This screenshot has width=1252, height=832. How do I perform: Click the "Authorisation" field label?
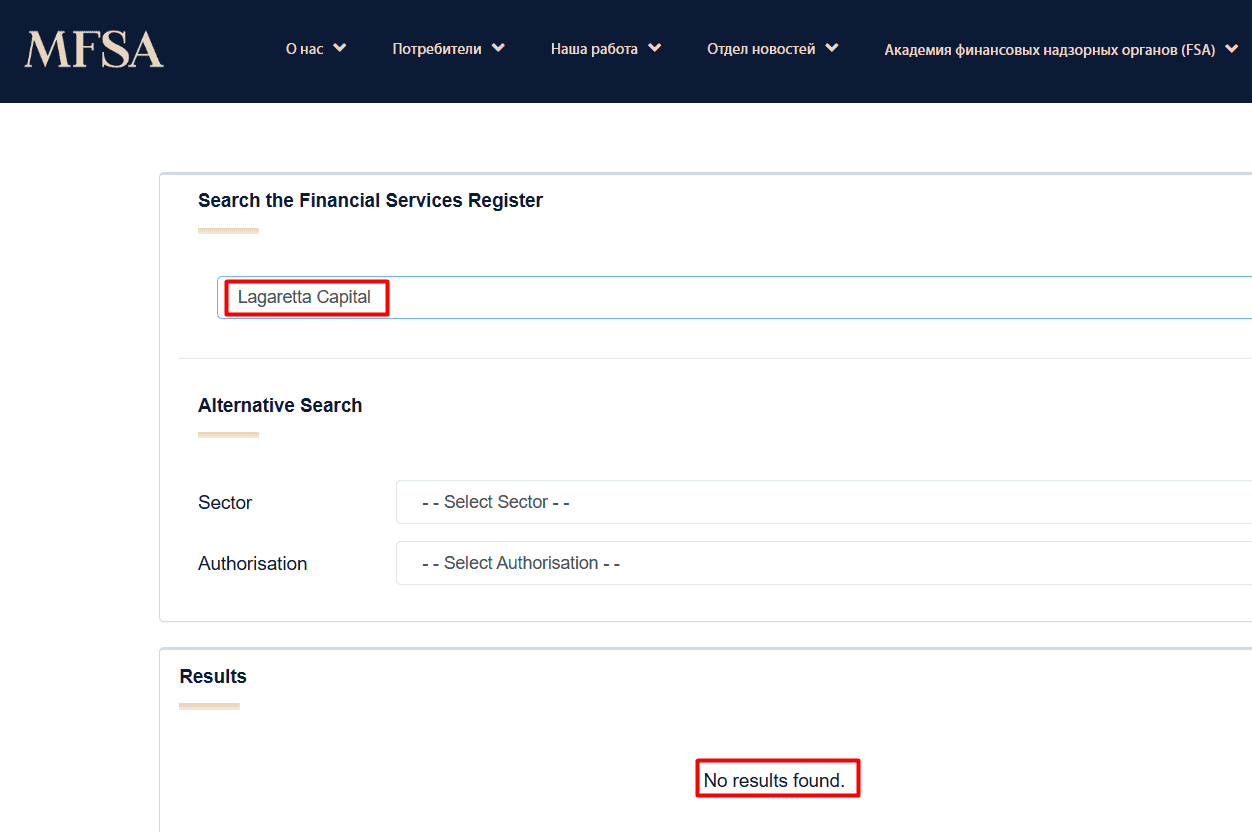[252, 564]
